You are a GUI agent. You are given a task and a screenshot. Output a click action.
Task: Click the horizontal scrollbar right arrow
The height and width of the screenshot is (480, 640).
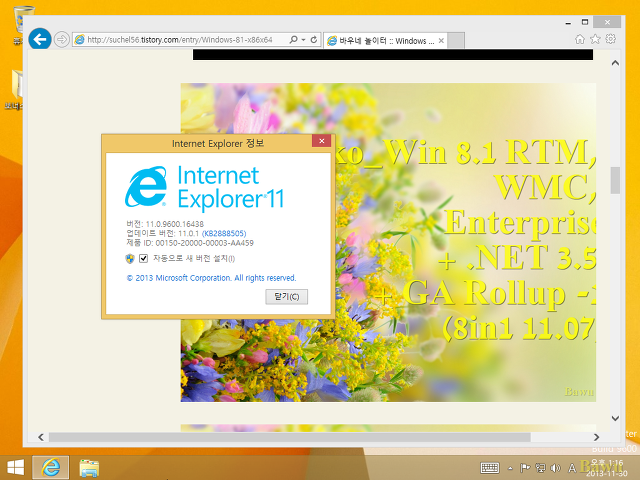(x=596, y=437)
